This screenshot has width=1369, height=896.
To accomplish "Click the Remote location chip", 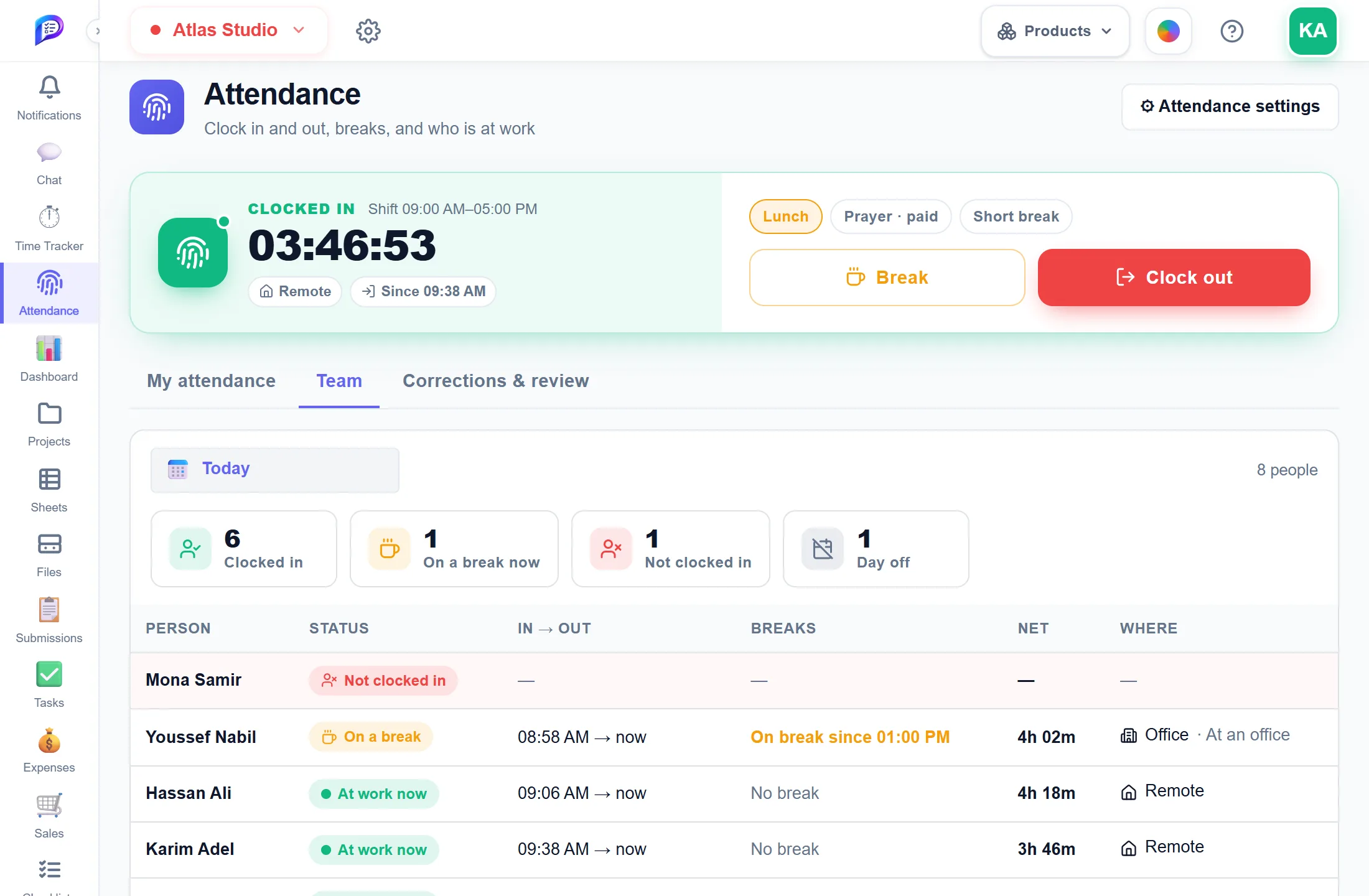I will (295, 291).
